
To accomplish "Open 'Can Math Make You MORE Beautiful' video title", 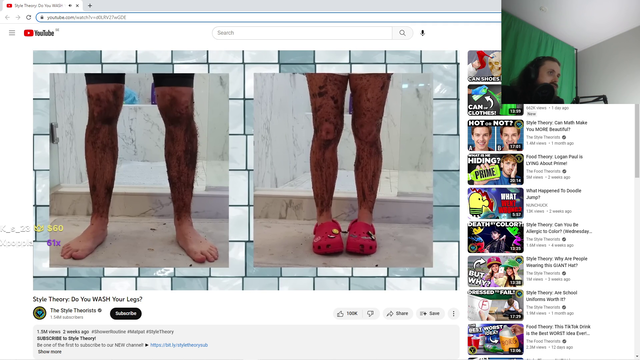I will [556, 126].
